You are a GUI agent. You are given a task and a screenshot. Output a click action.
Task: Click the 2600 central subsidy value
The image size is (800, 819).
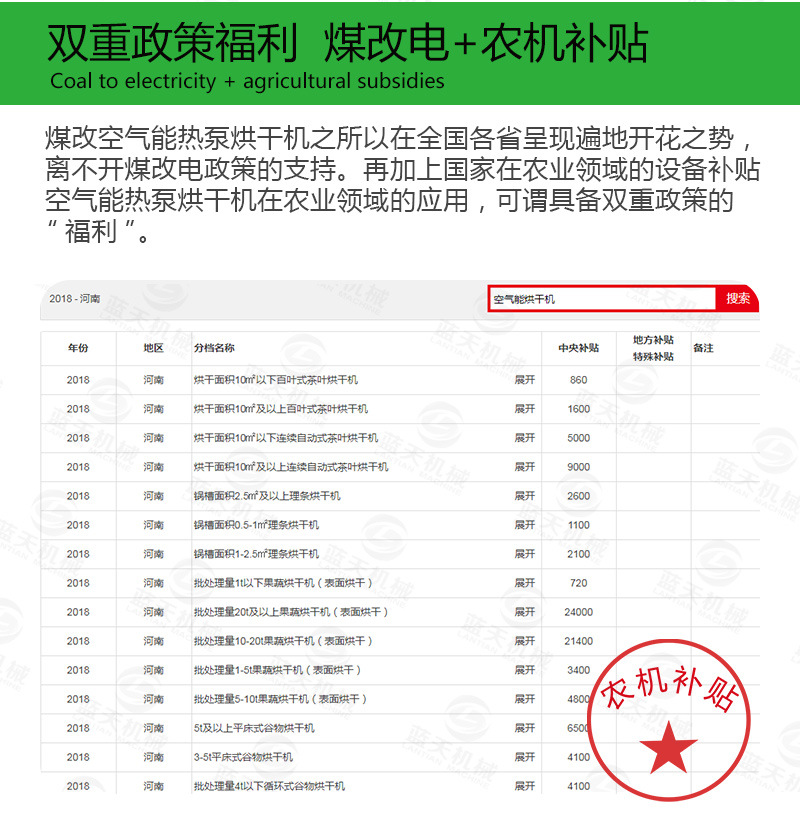(x=579, y=496)
